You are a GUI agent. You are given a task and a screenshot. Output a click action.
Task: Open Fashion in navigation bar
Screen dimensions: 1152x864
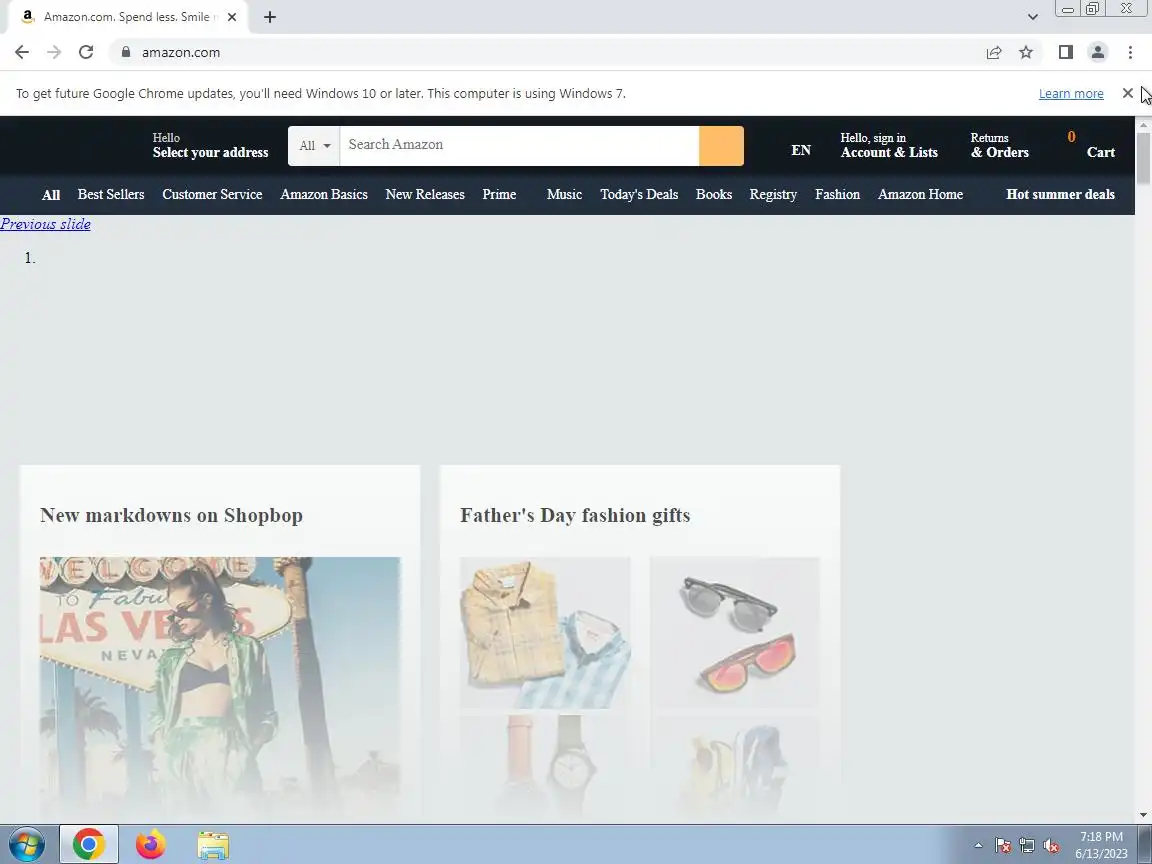838,195
